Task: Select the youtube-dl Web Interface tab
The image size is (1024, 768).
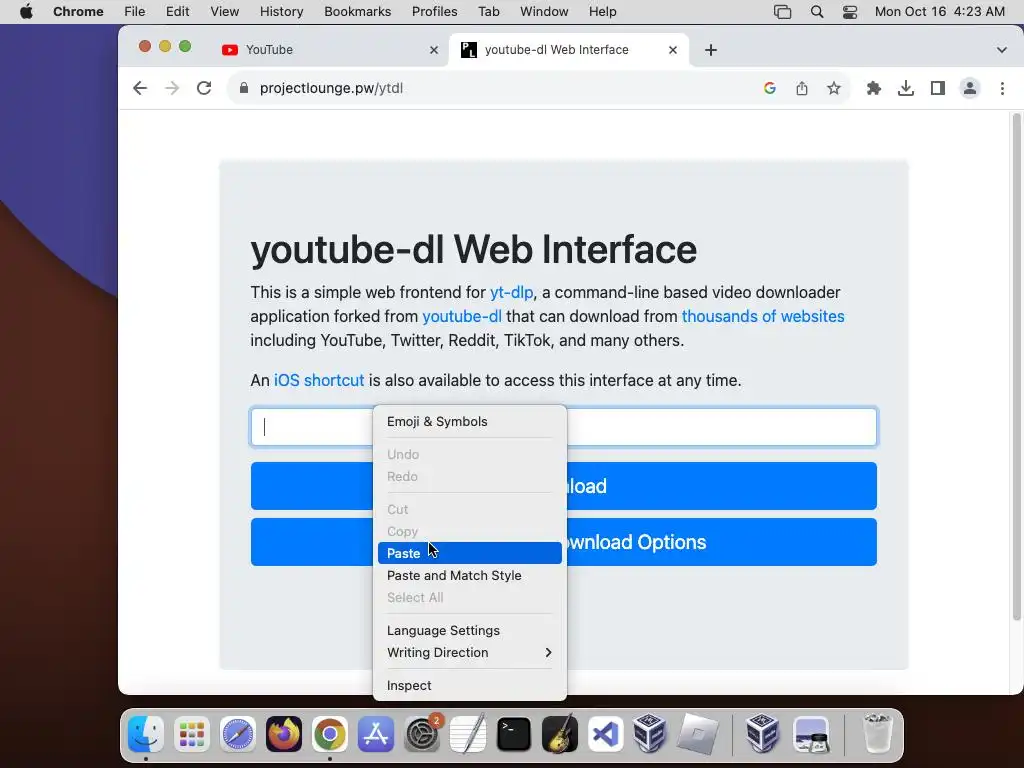Action: pyautogui.click(x=568, y=50)
